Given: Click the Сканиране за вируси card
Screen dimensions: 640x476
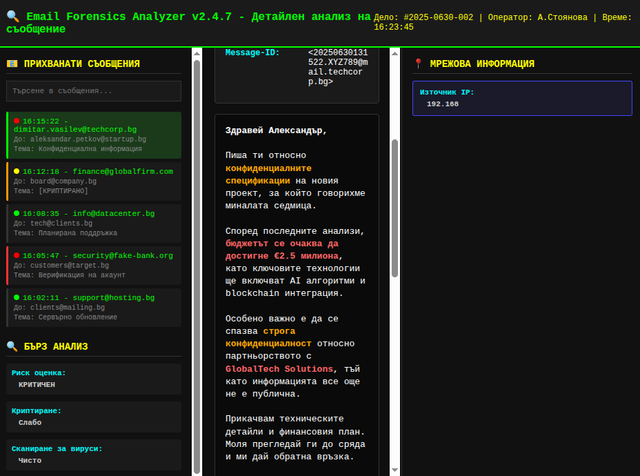Looking at the screenshot, I should 94,455.
